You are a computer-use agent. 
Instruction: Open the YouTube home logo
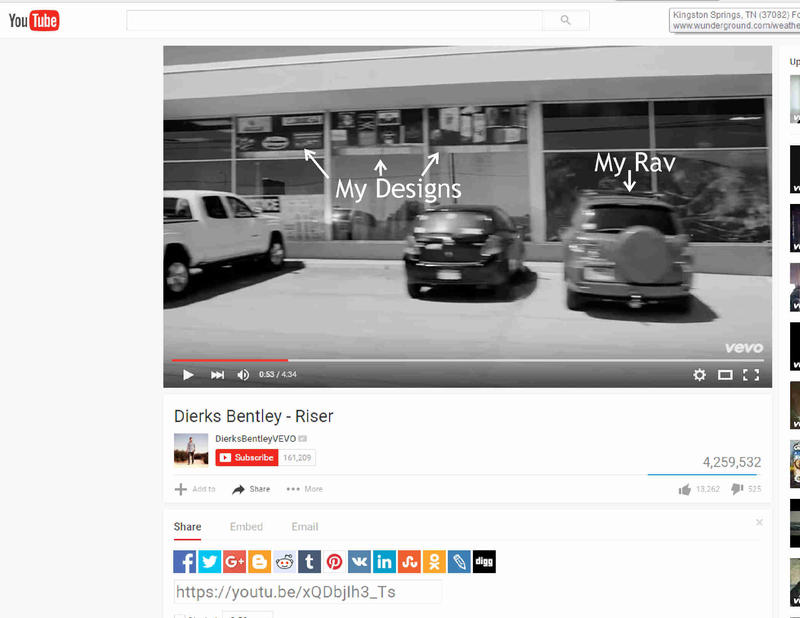34,20
